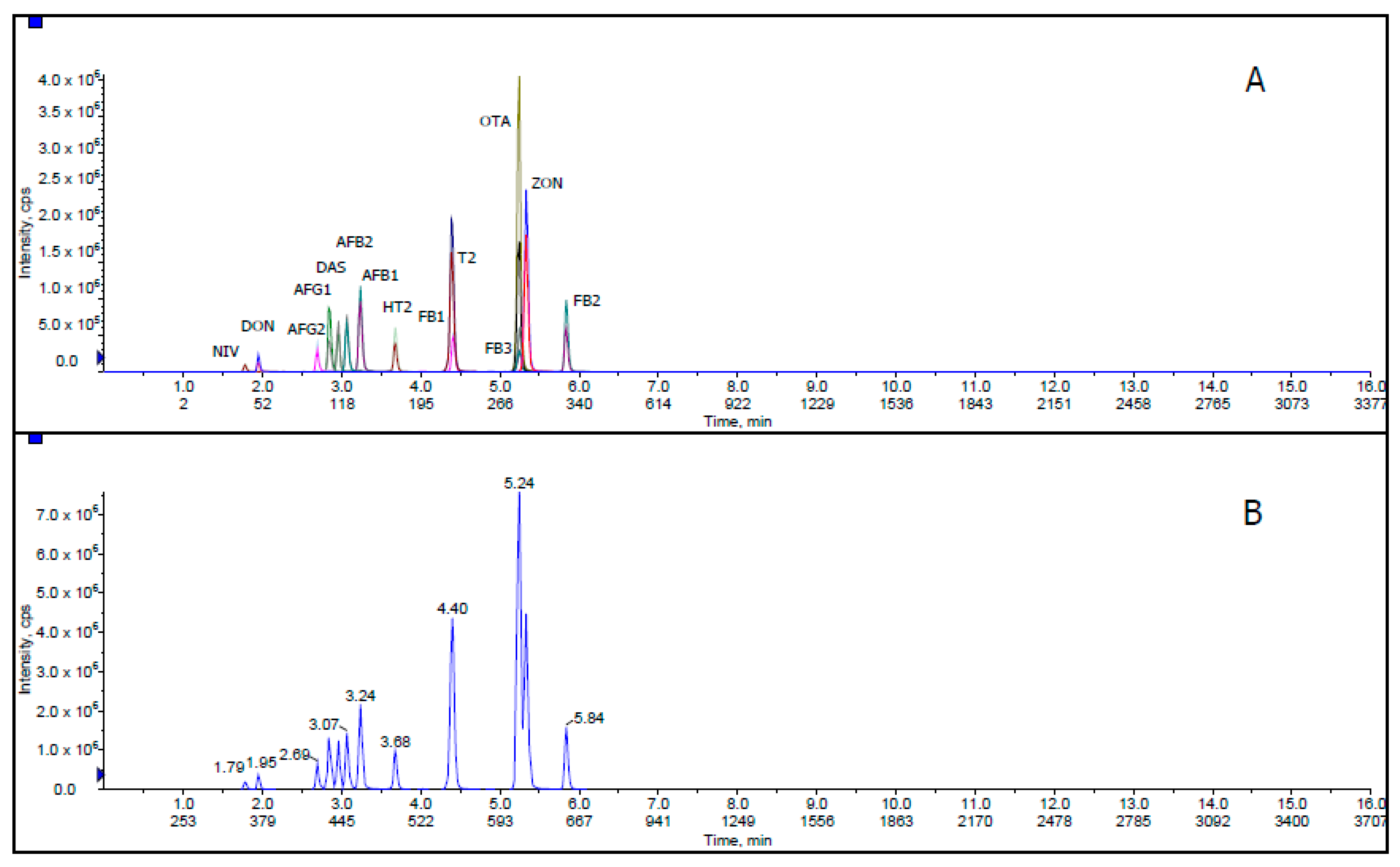
Task: Click the Intensity, cps axis title in panel A
Action: tap(25, 233)
